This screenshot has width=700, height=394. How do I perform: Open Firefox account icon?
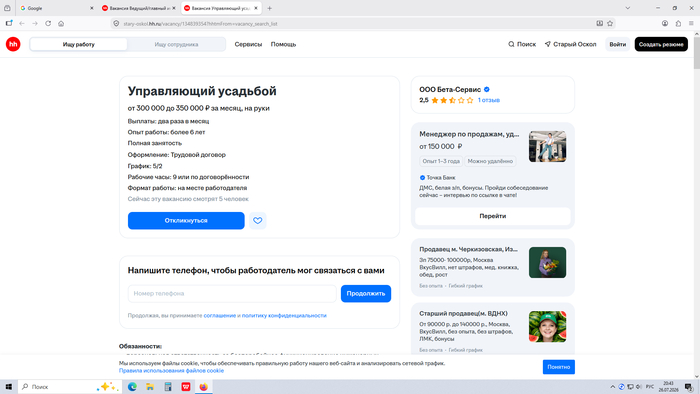coord(665,24)
